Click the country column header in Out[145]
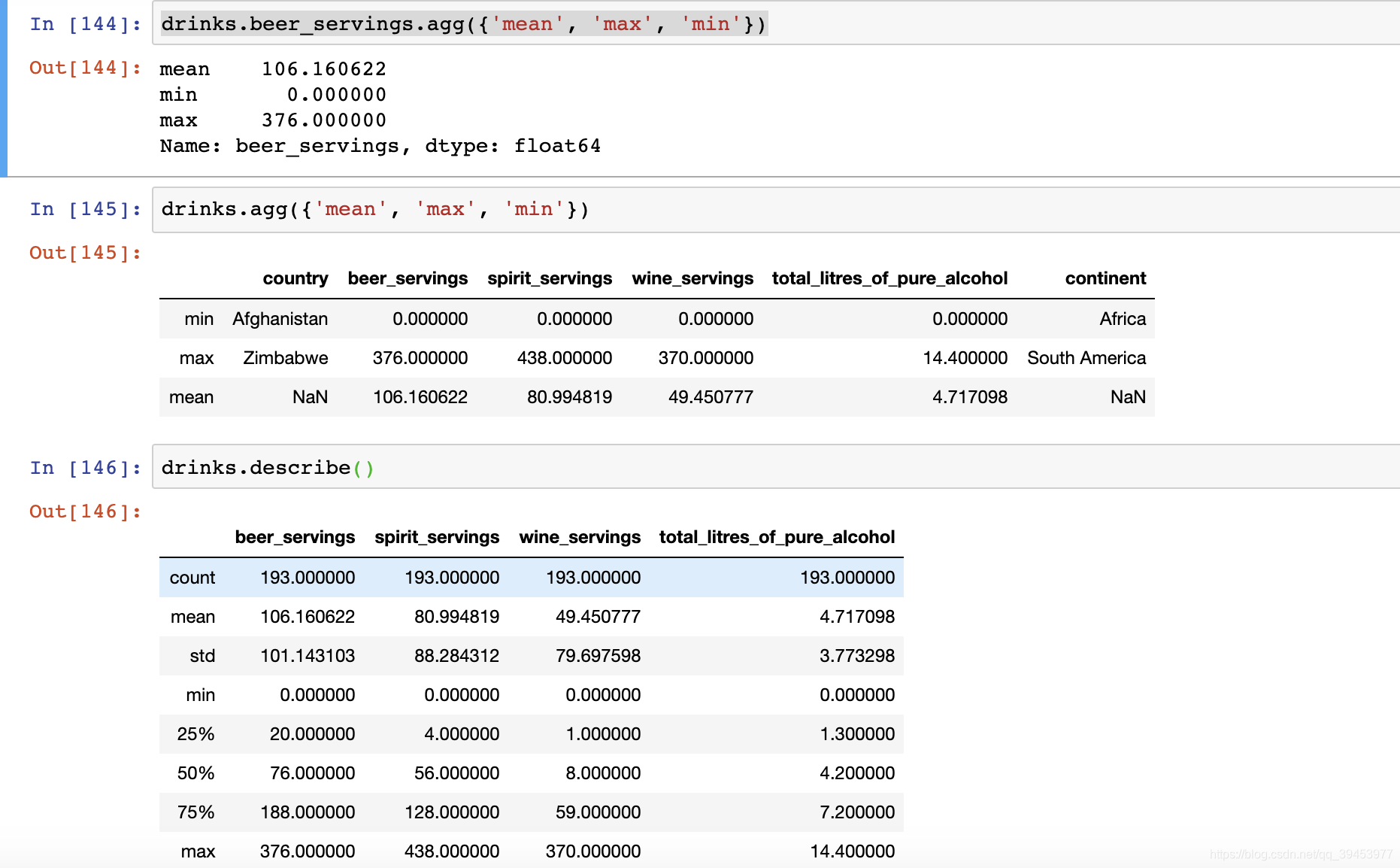 point(295,278)
